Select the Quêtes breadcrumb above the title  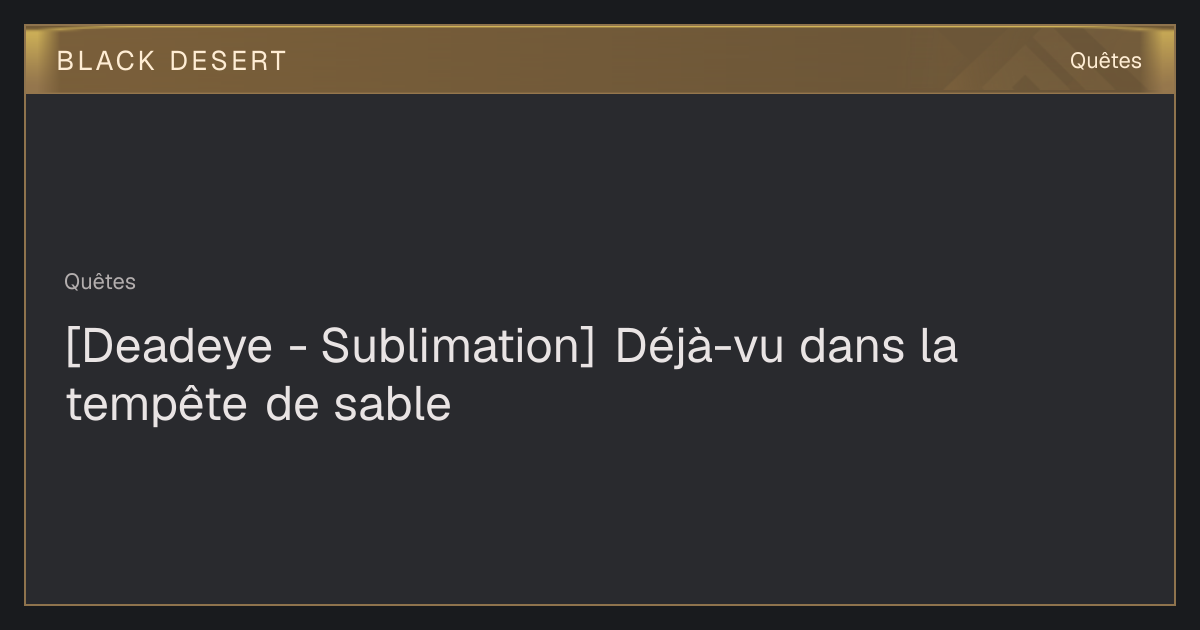click(x=100, y=282)
